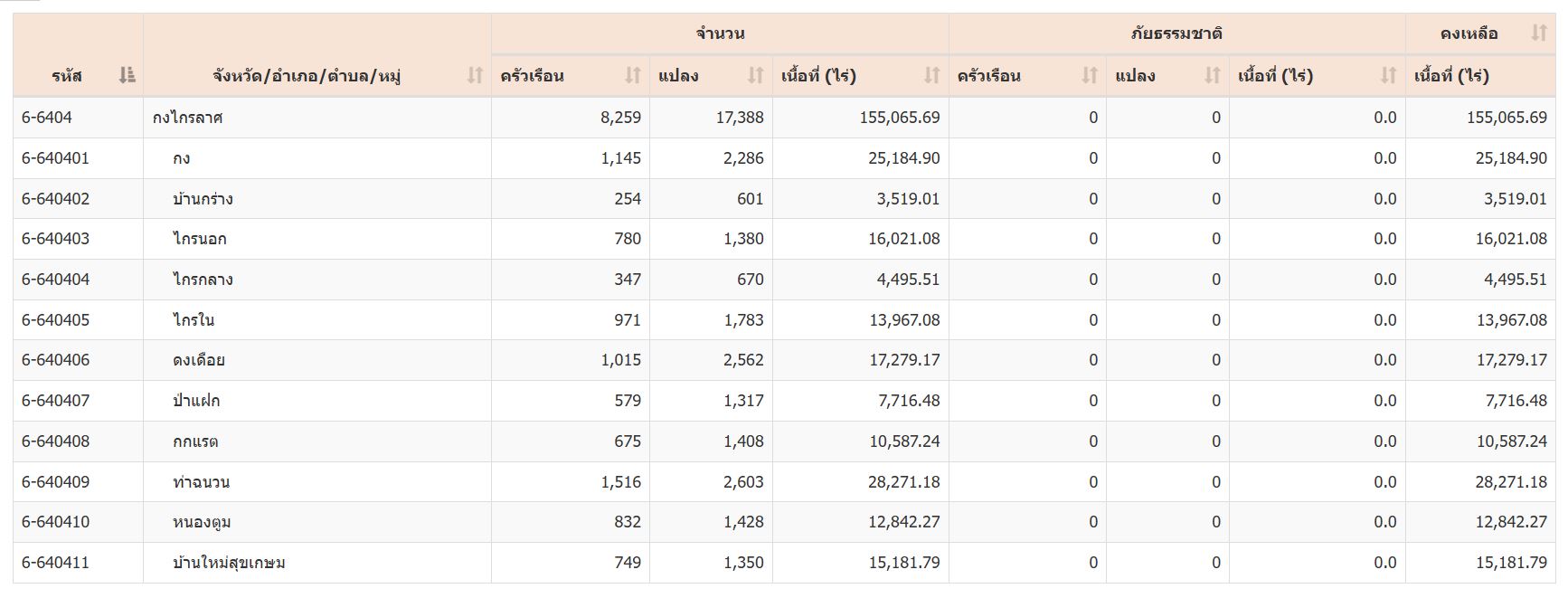Select บ้านใหม่สุขเกษม in the last row

pyautogui.click(x=229, y=563)
